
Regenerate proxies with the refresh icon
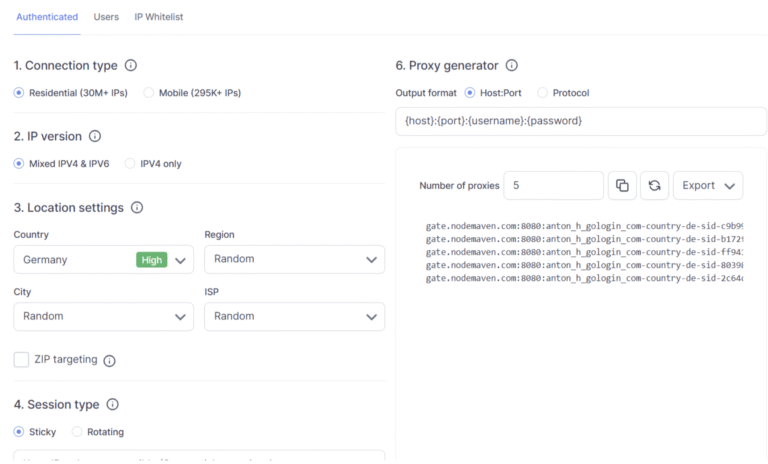654,185
